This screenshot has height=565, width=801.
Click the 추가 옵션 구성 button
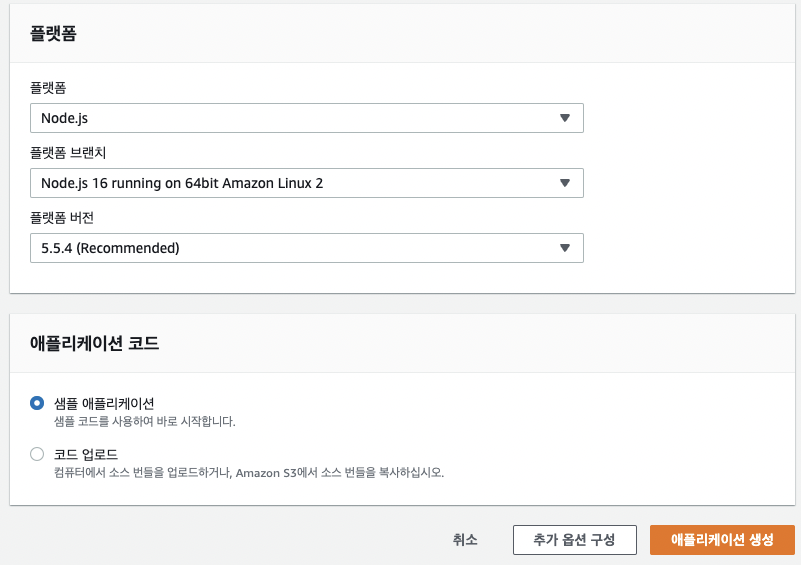[x=575, y=539]
